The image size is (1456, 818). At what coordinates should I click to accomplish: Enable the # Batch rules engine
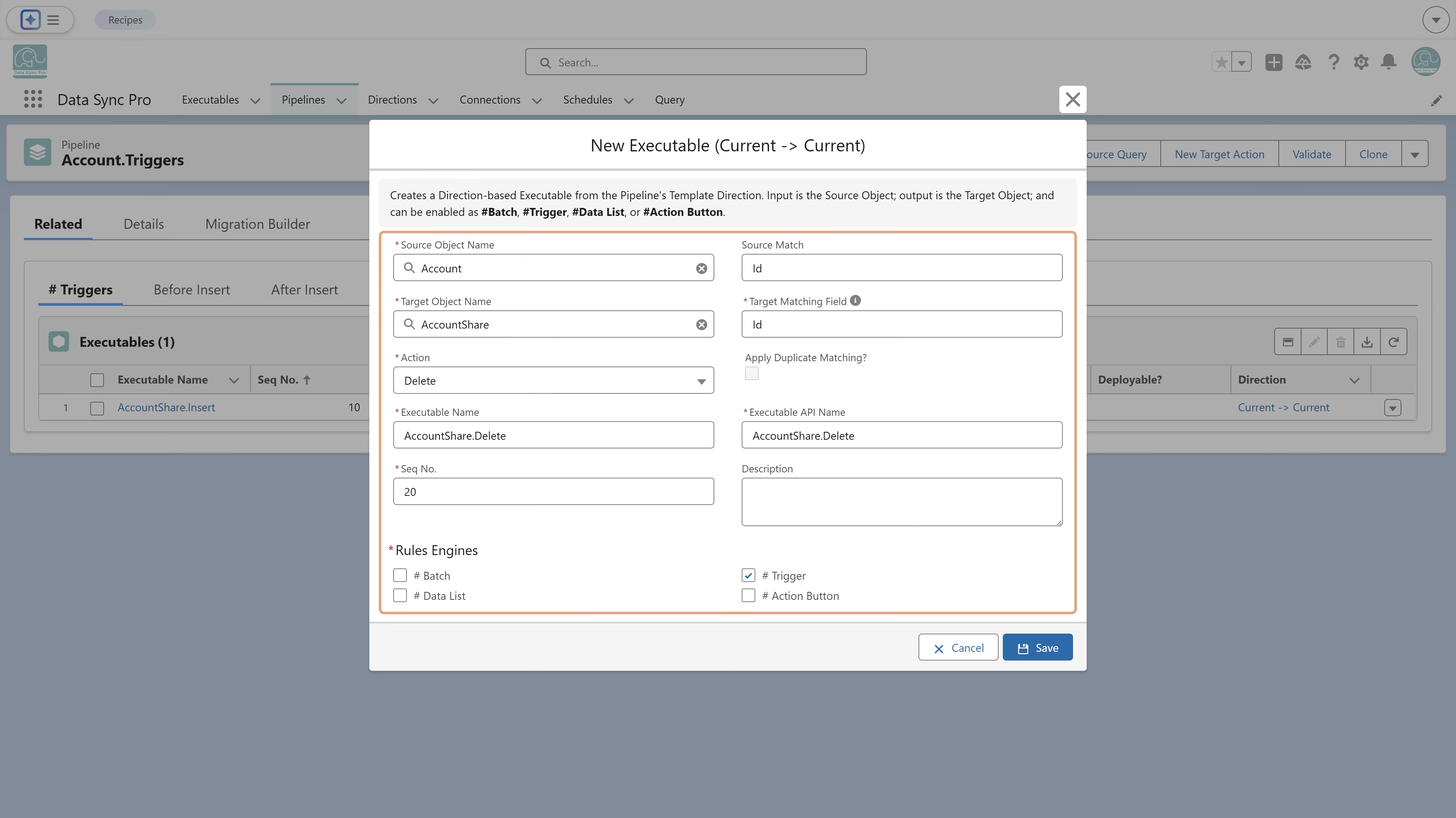[400, 575]
